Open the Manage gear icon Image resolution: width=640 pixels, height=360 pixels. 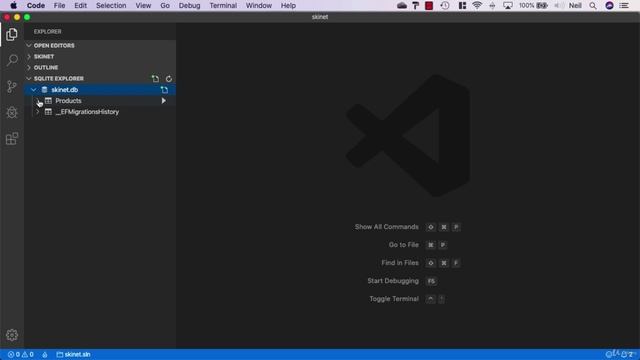click(x=12, y=335)
